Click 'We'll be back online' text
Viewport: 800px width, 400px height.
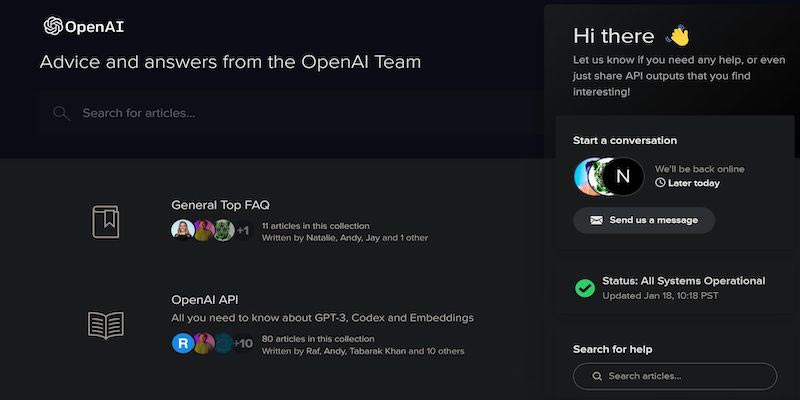699,169
